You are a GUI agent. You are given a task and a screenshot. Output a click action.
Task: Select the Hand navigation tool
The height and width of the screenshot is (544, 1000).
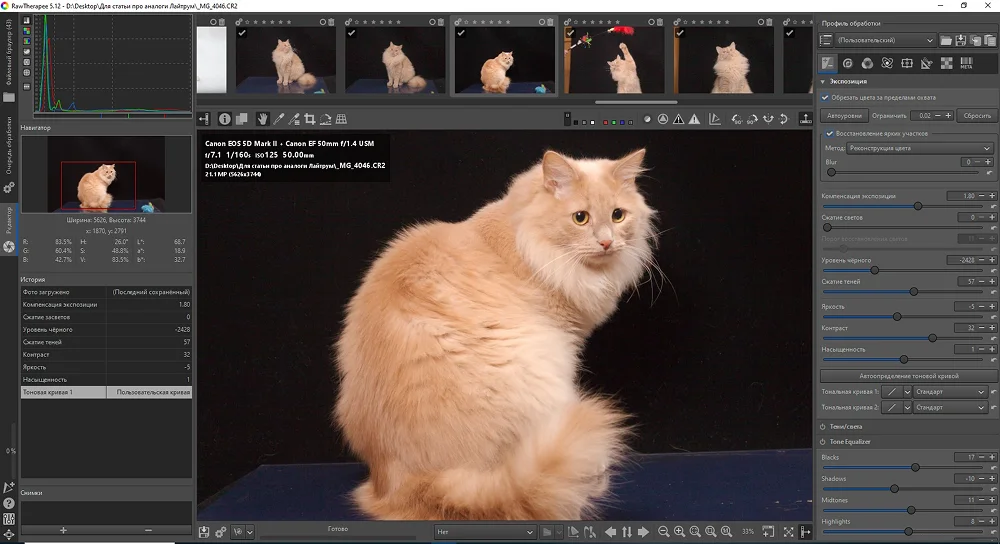[x=262, y=119]
